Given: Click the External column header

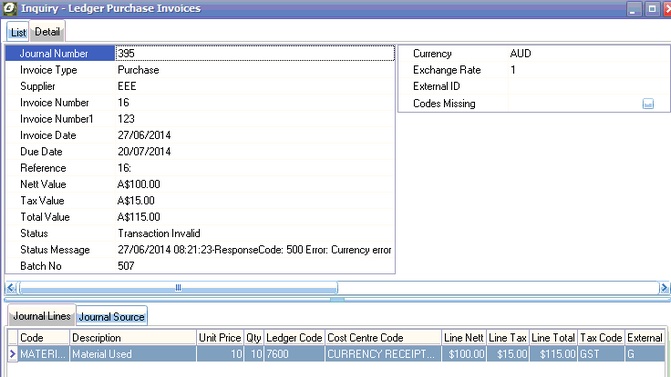Looking at the screenshot, I should click(644, 338).
